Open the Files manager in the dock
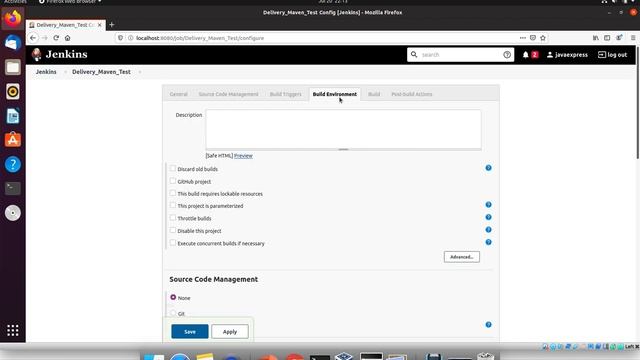The image size is (640, 360). click(x=13, y=67)
